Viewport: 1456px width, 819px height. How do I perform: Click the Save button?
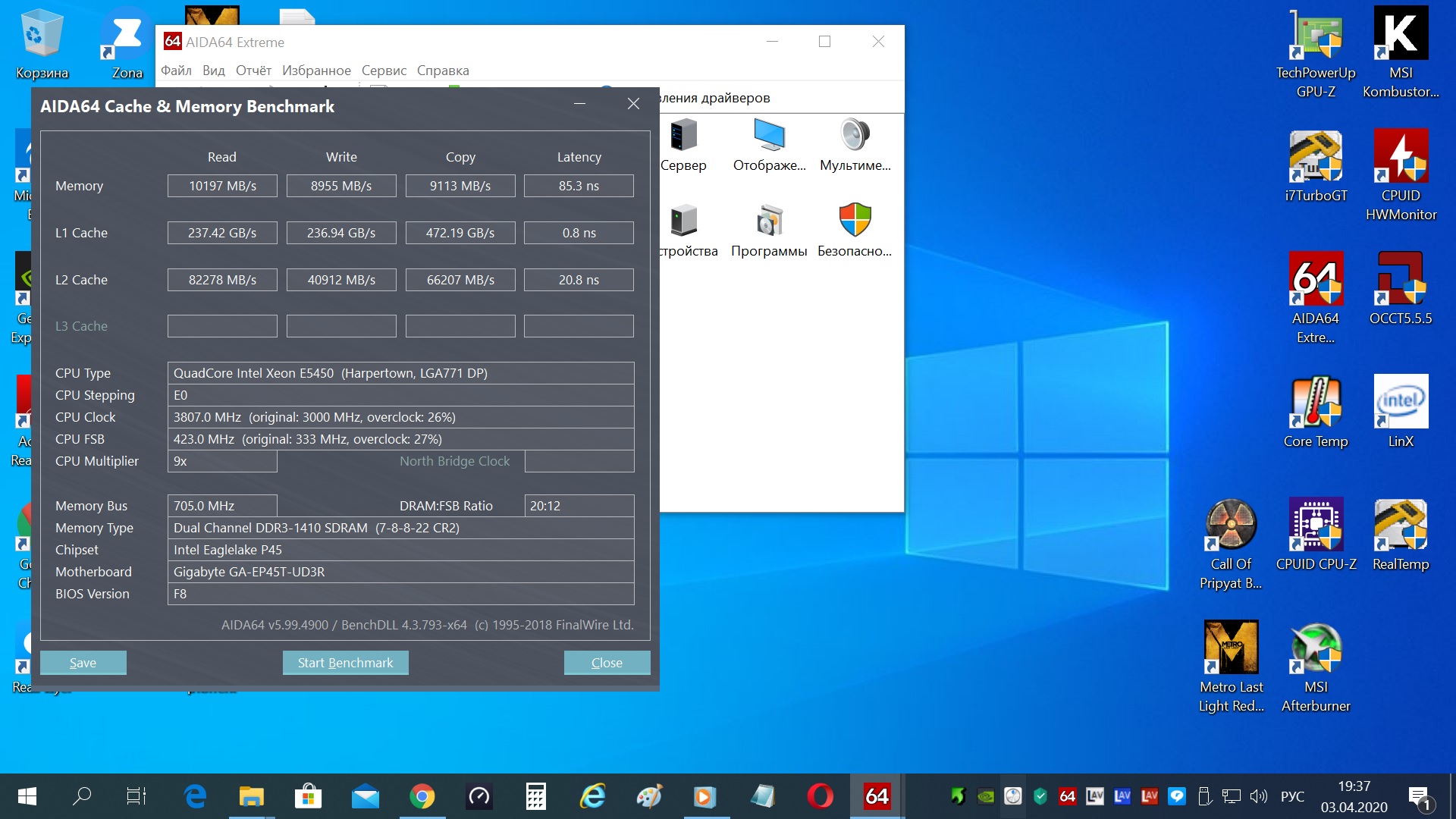pos(83,663)
